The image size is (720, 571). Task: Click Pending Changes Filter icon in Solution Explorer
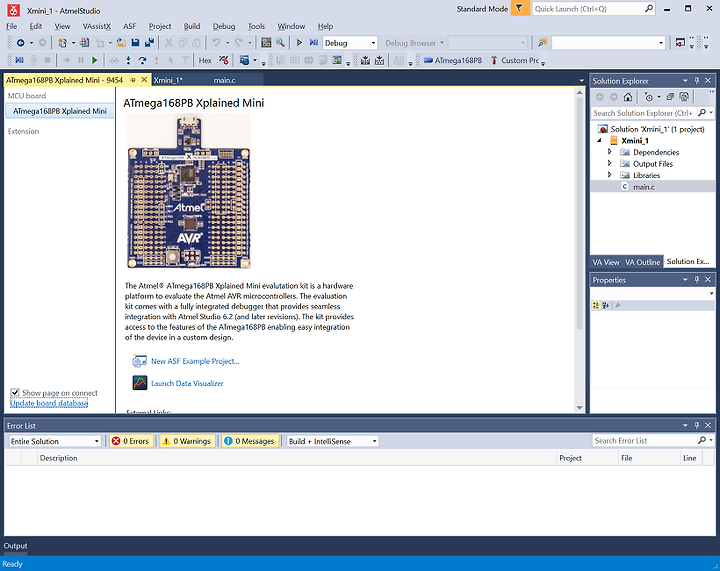click(648, 97)
